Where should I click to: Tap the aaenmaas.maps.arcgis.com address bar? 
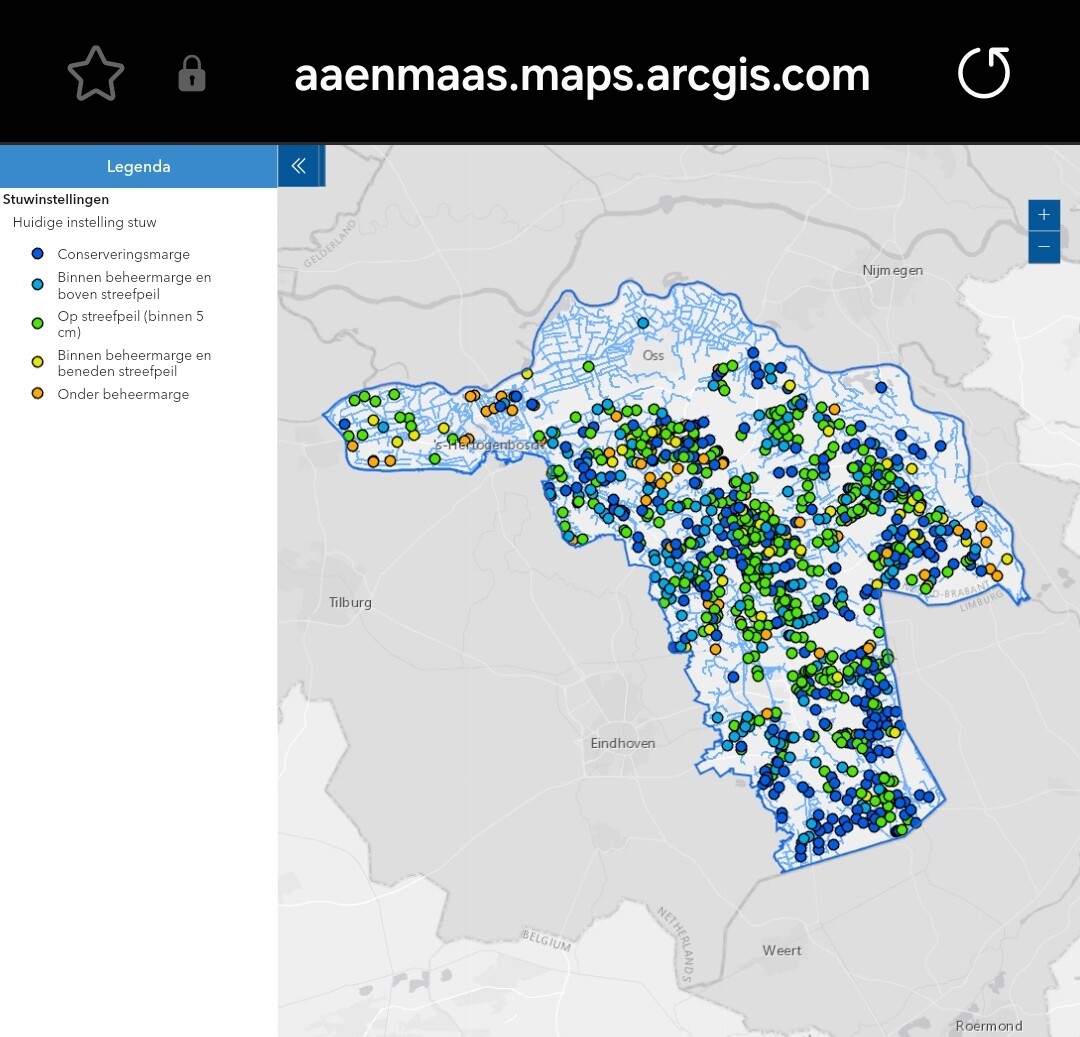click(582, 75)
